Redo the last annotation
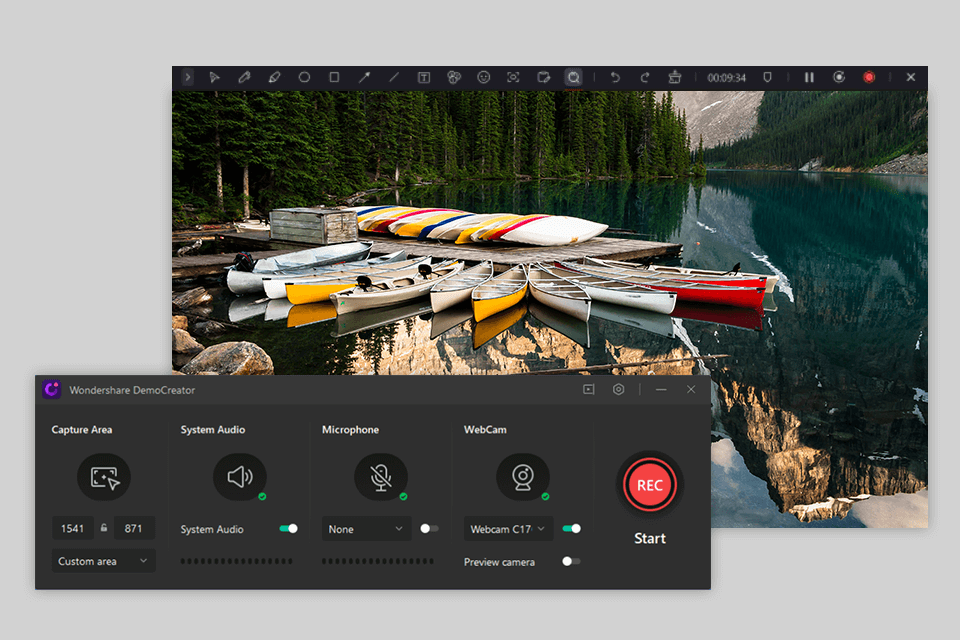This screenshot has height=640, width=960. (645, 78)
